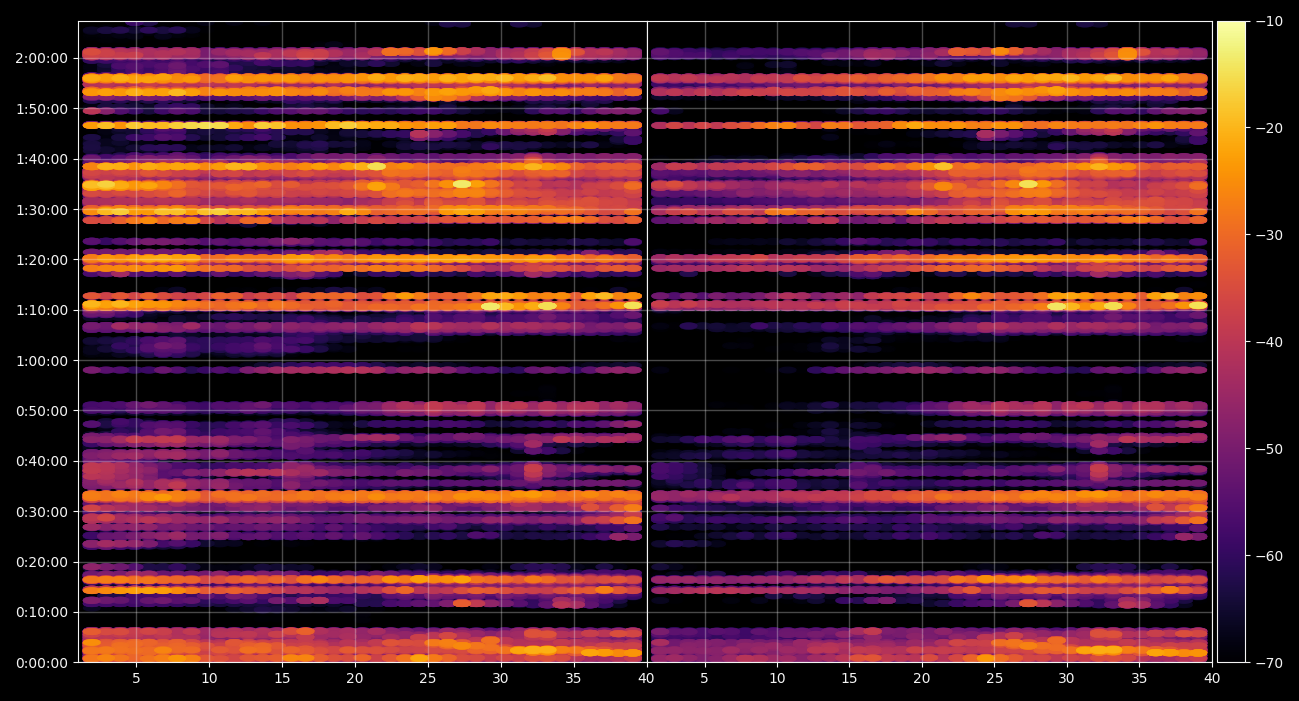Click x-axis label 40 ending the right heatmap

tap(1212, 679)
